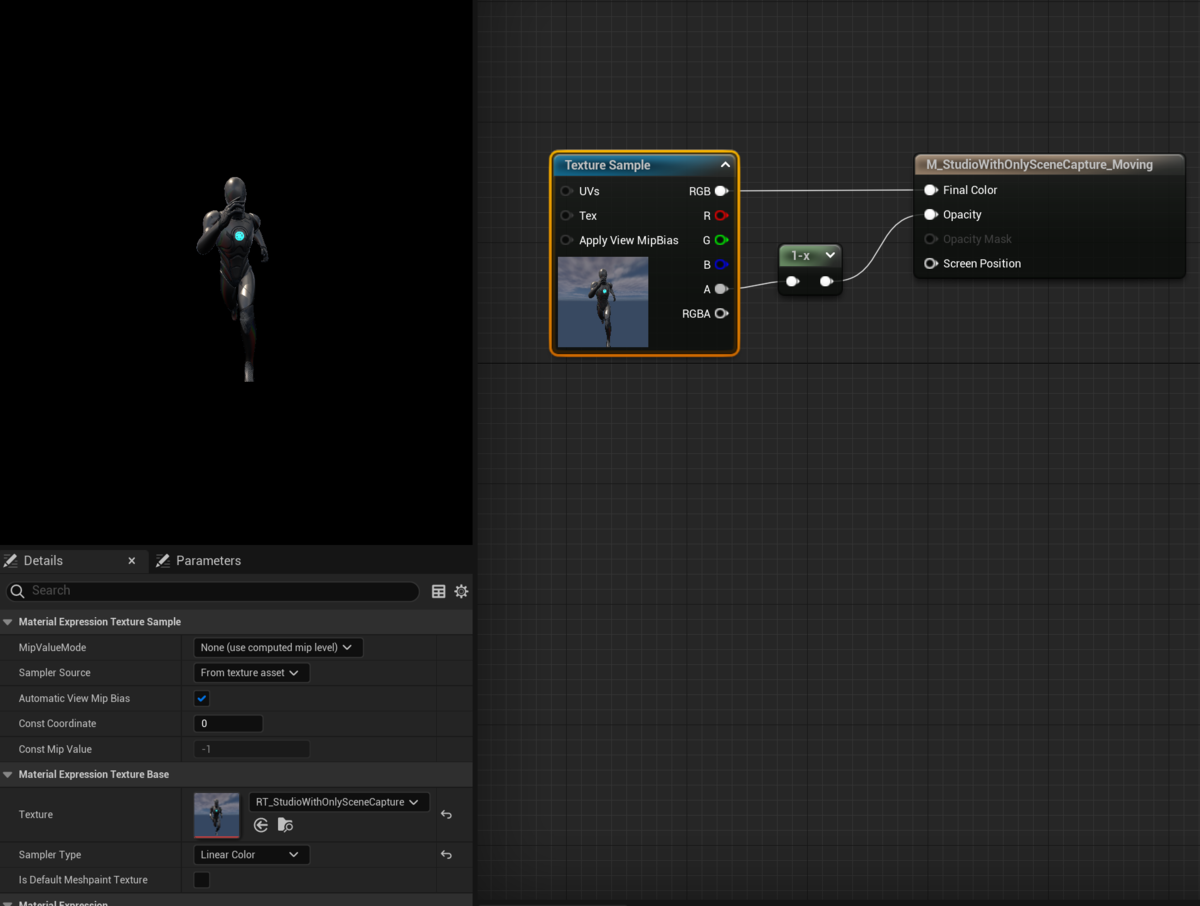Screen dimensions: 1200x906
Task: Open MipValueMode dropdown
Action: click(278, 648)
